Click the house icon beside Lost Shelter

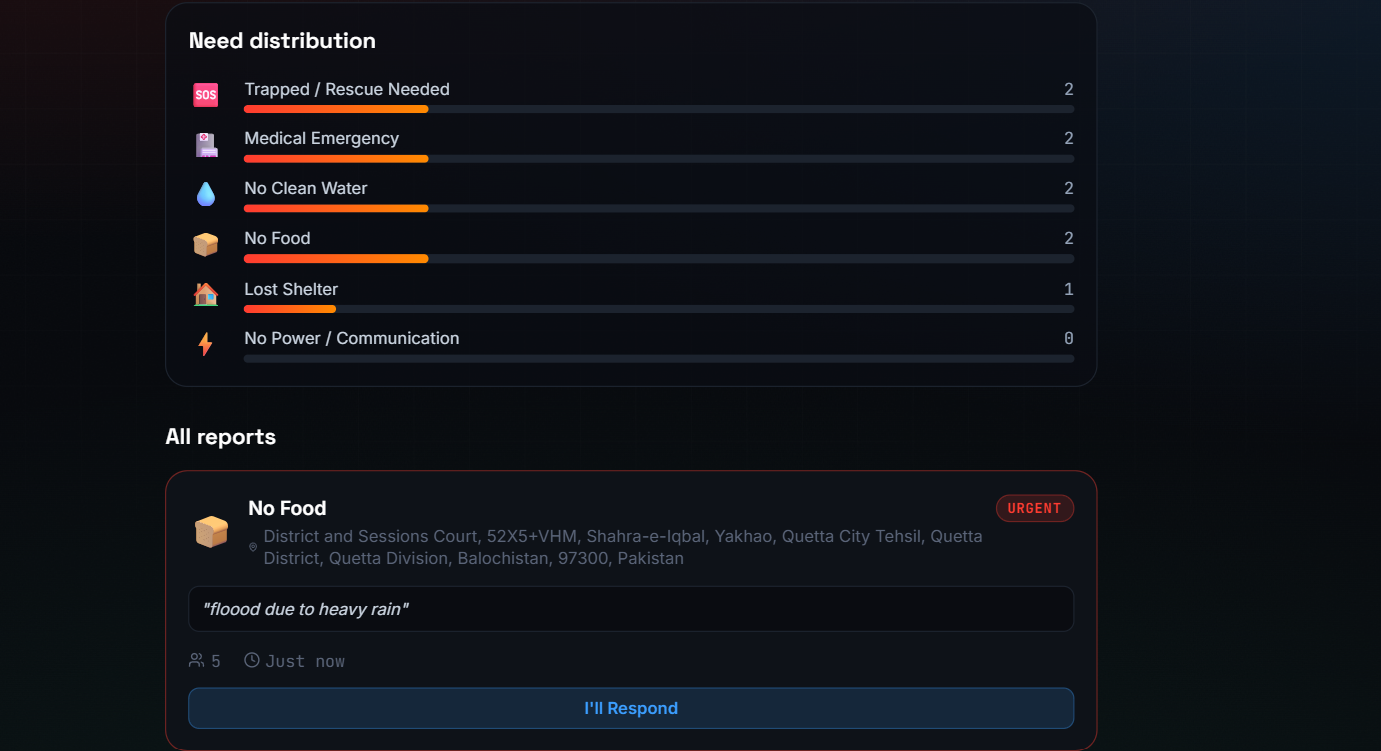click(x=205, y=294)
